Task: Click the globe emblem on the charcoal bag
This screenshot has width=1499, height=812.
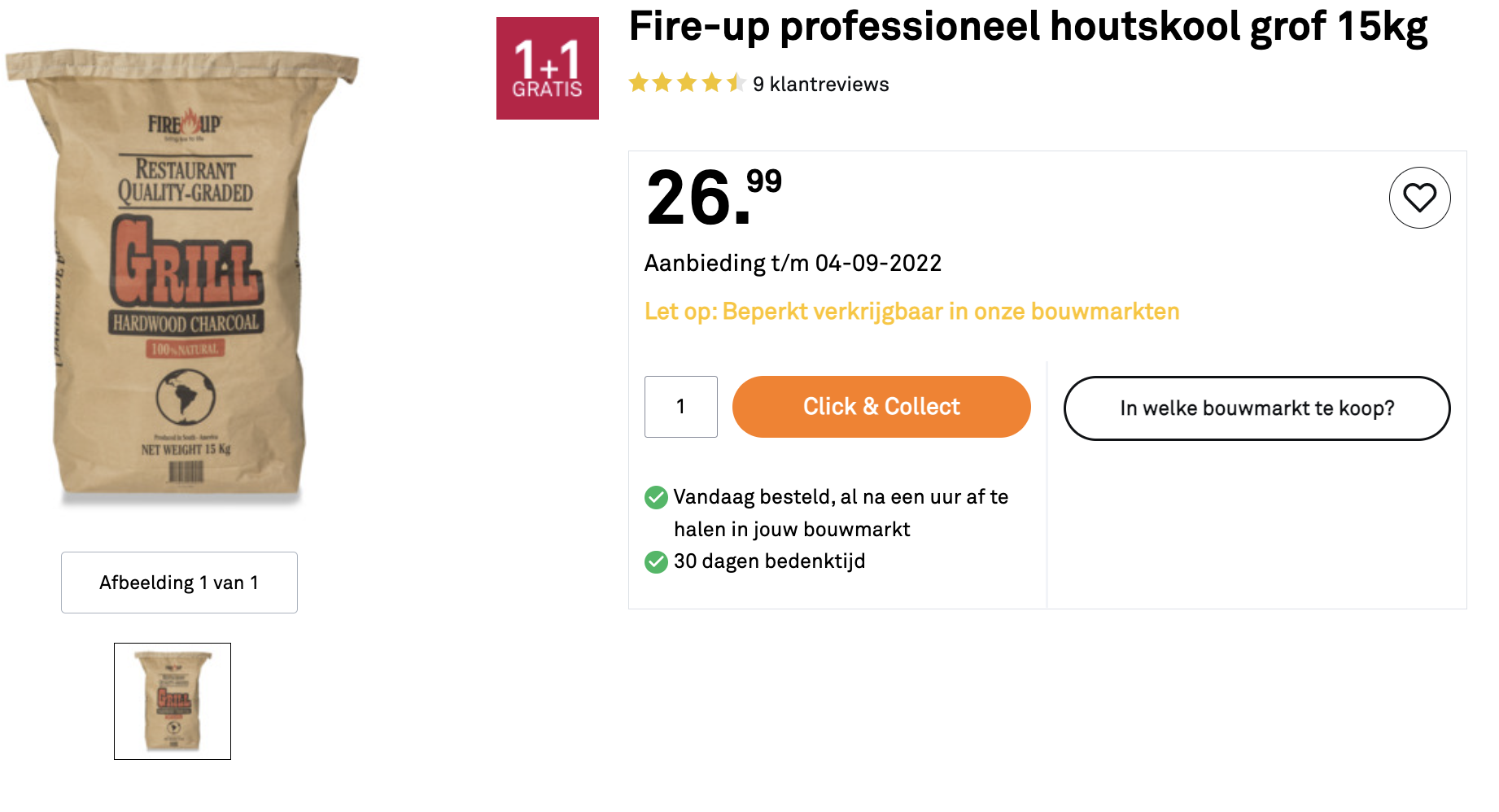Action: (x=186, y=397)
